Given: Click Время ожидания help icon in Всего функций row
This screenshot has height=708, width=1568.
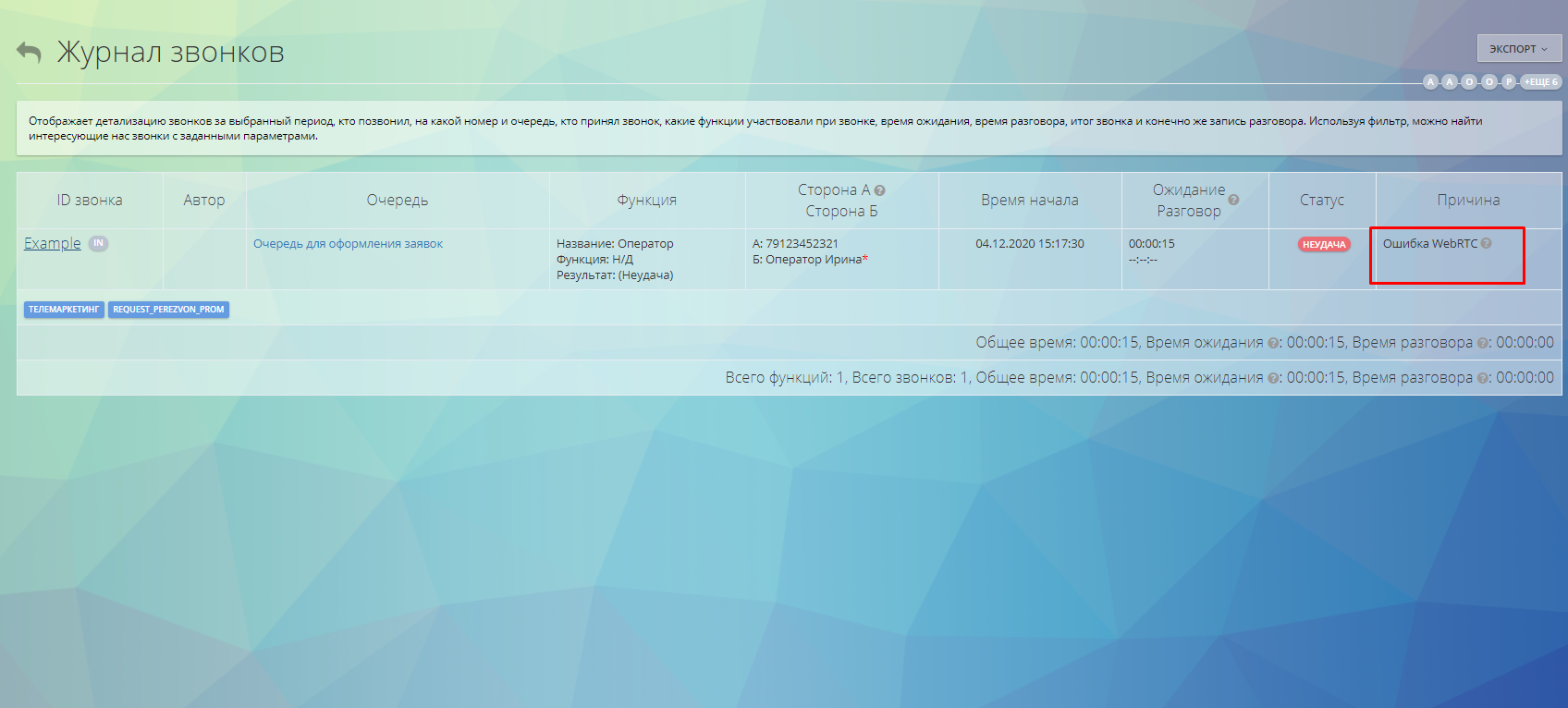Looking at the screenshot, I should coord(1273,378).
